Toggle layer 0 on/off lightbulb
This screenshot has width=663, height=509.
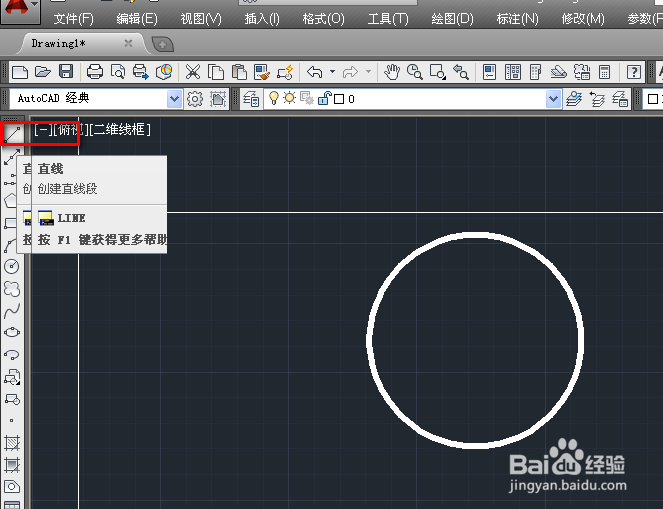(x=274, y=98)
